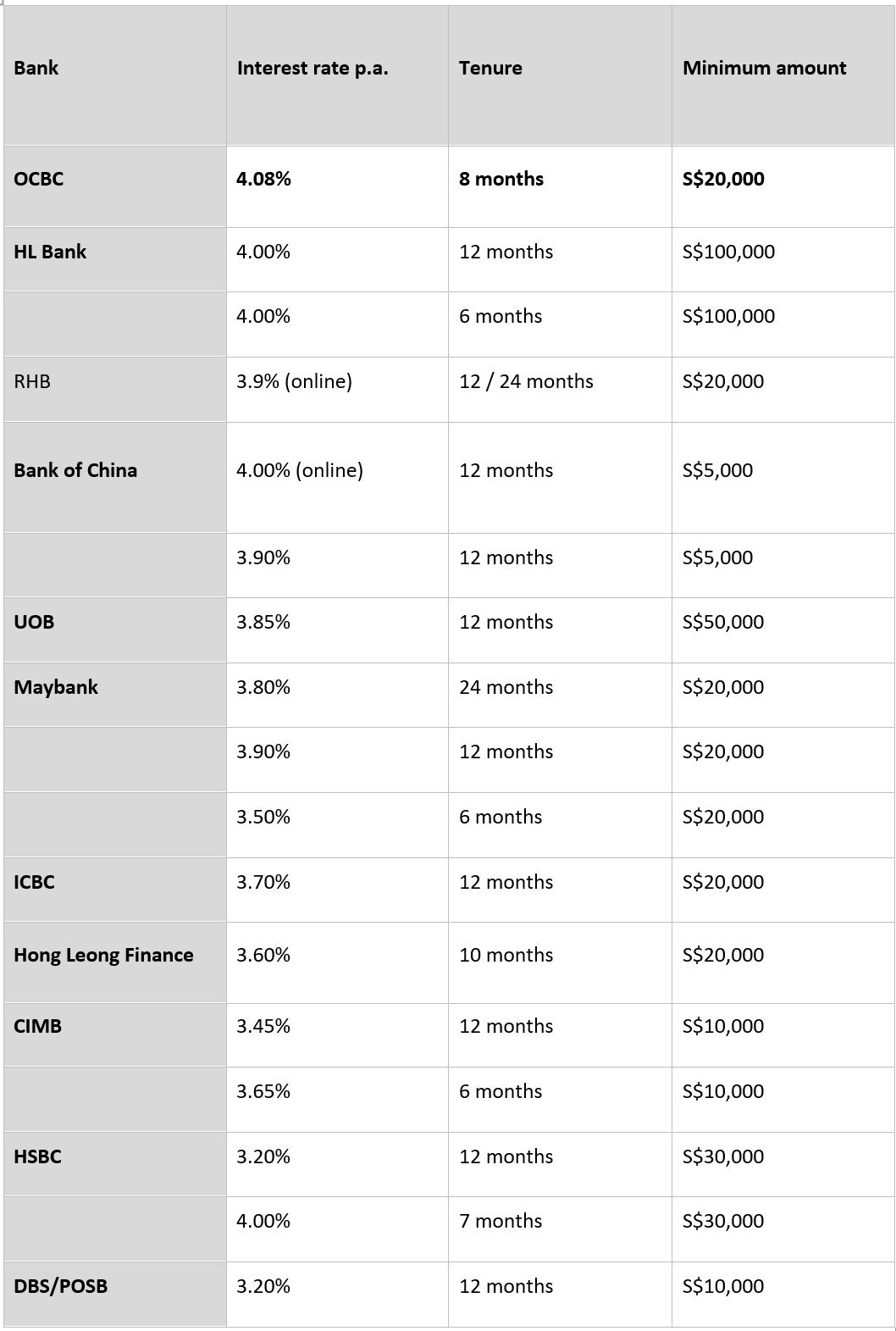Click the Tenure column header
The width and height of the screenshot is (896, 1331).
tap(560, 75)
